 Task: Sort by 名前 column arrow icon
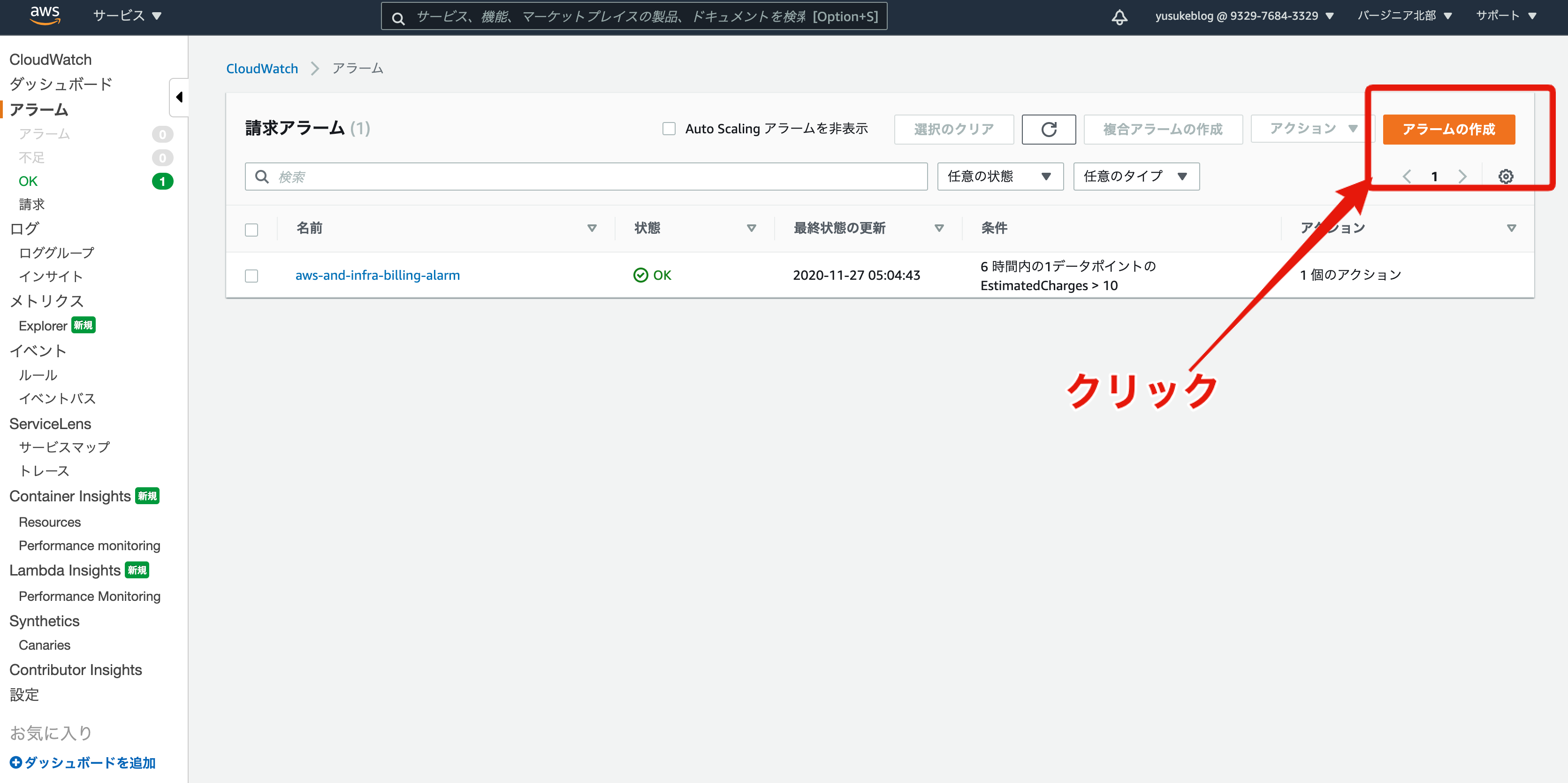pyautogui.click(x=592, y=228)
